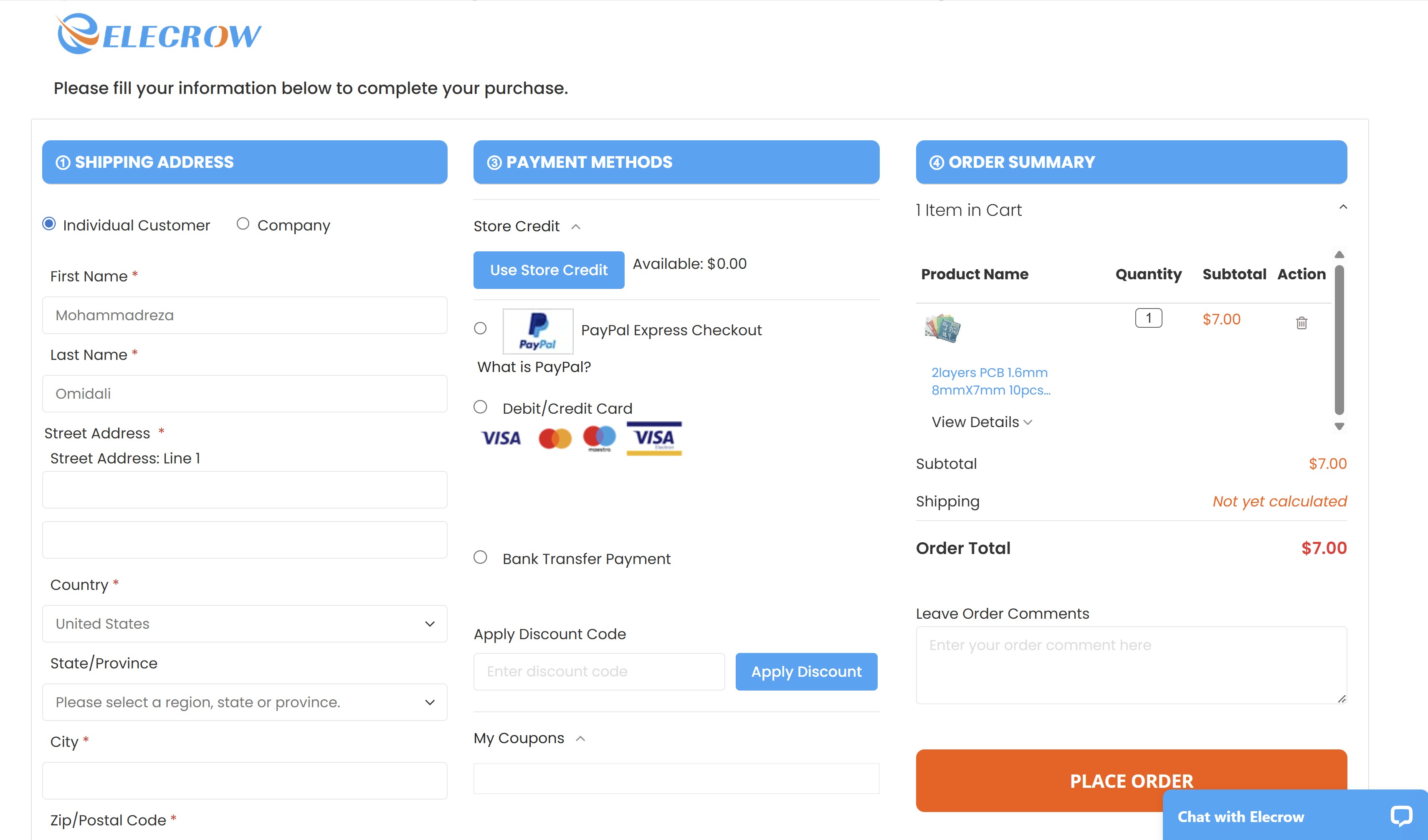Click the PayPal logo image
Image resolution: width=1428 pixels, height=840 pixels.
537,331
